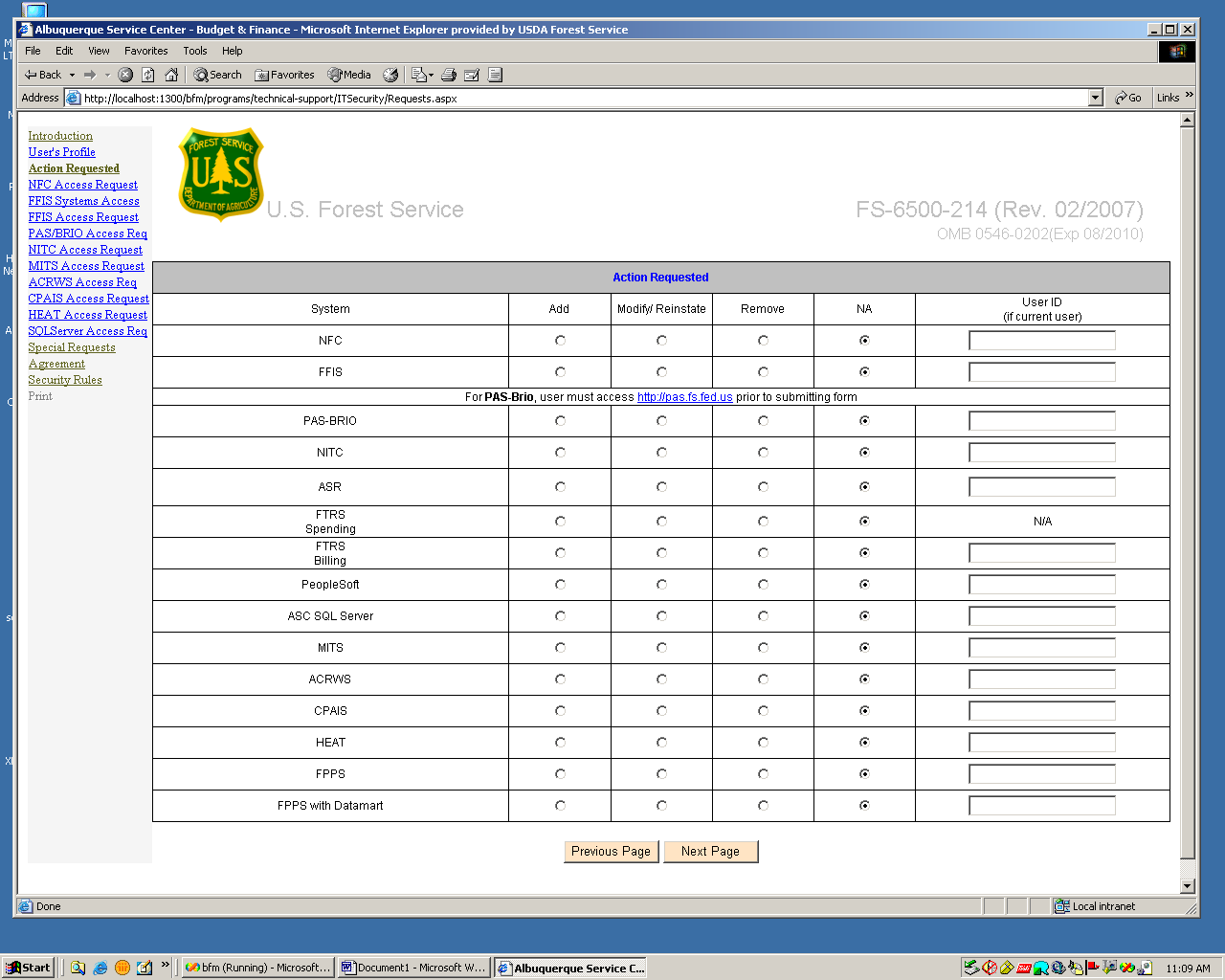
Task: Select the NA radio for NITC
Action: click(x=864, y=453)
